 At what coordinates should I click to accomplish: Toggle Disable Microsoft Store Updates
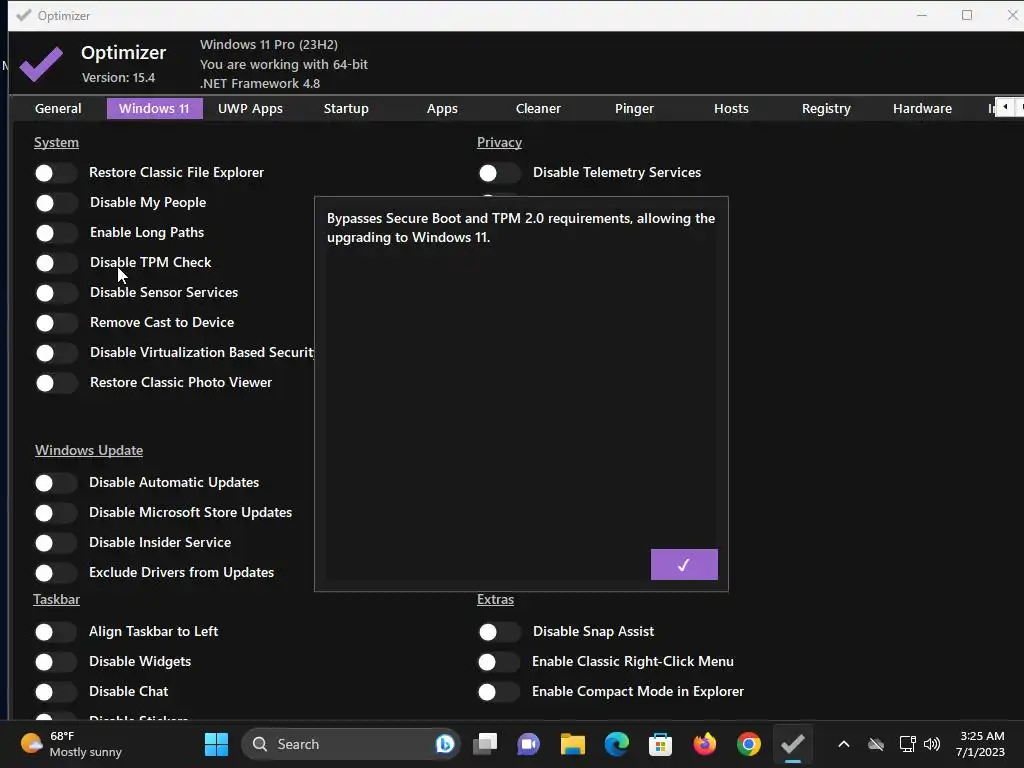click(56, 513)
